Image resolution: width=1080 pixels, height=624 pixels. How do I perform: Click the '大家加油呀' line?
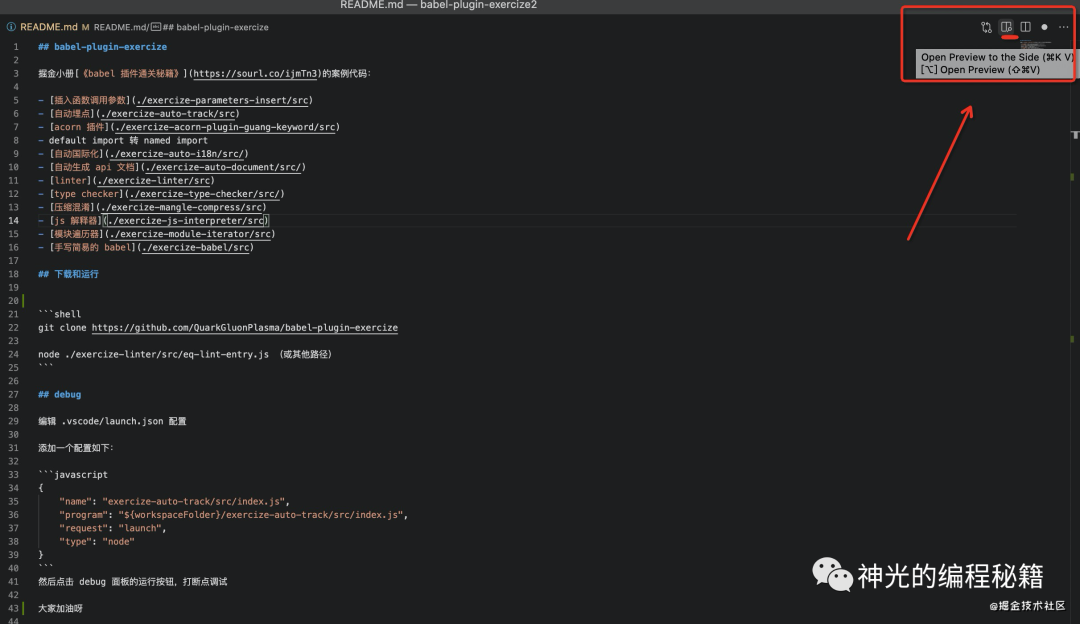pos(60,609)
